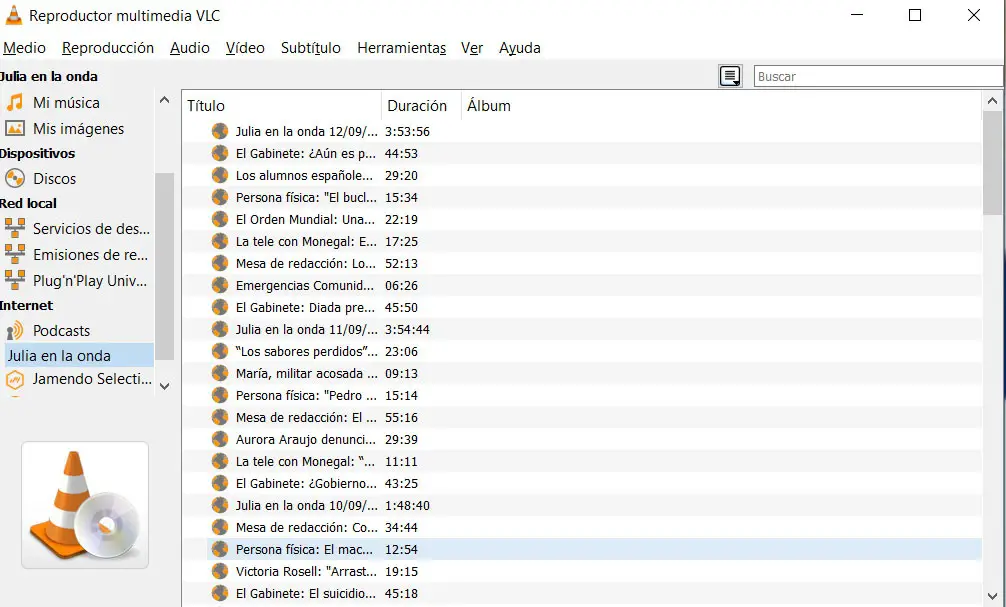Select El Gabinete: Diada pre... row
The image size is (1006, 607).
point(594,307)
